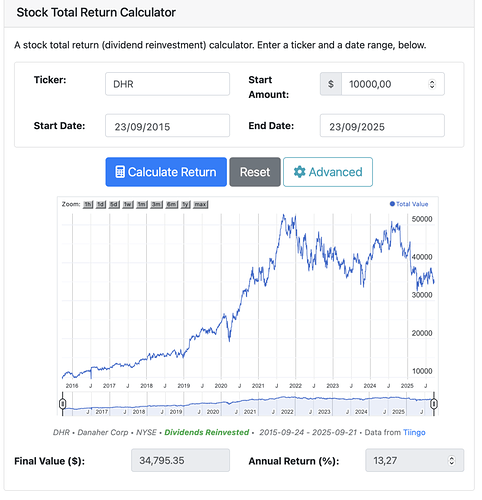Set chart zoom to 1m
This screenshot has width=482, height=500.
142,204
